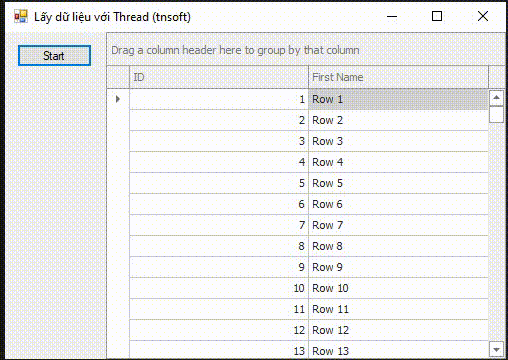The image size is (508, 360).
Task: Select the ID cell with value 12
Action: pos(219,330)
